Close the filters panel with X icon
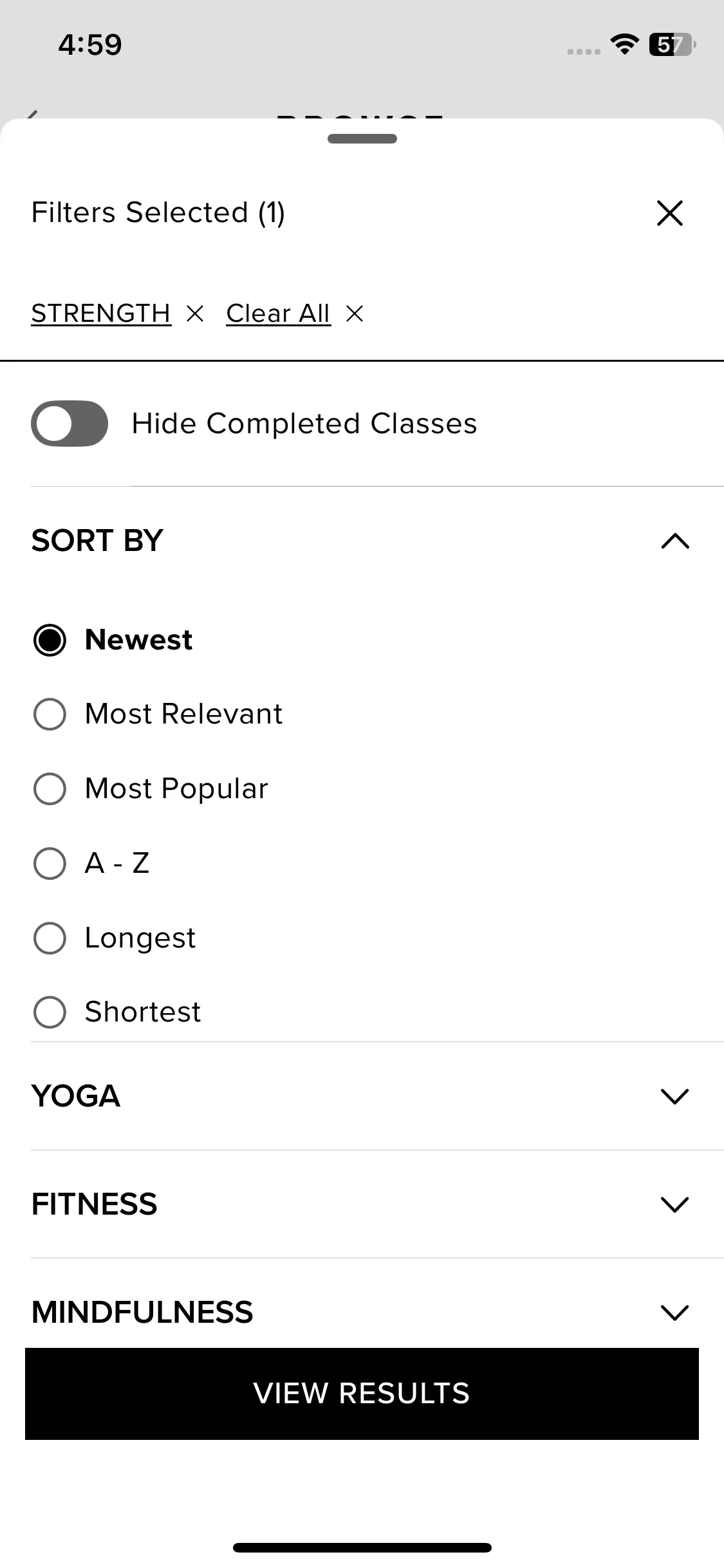The height and width of the screenshot is (1568, 724). (x=669, y=213)
